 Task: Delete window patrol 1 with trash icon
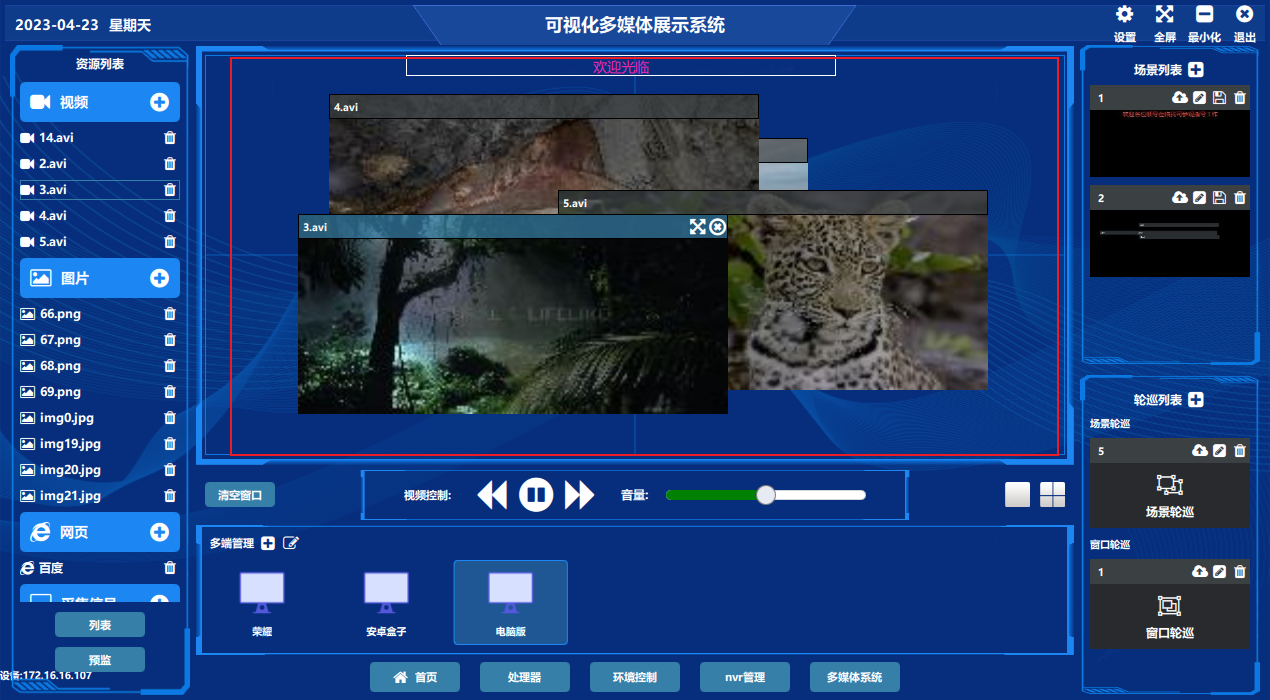tap(1240, 572)
